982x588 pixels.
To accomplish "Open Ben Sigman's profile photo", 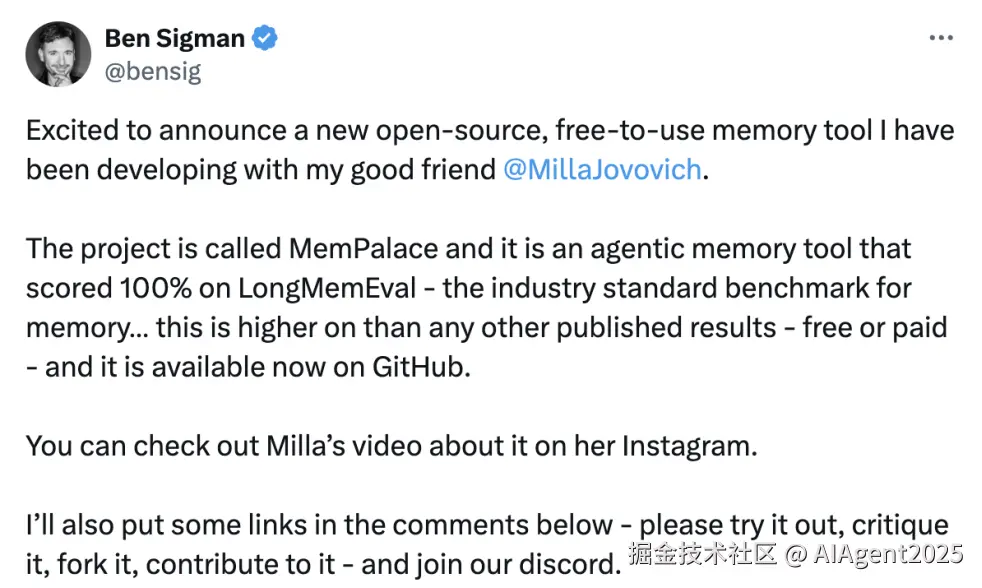I will 59,55.
